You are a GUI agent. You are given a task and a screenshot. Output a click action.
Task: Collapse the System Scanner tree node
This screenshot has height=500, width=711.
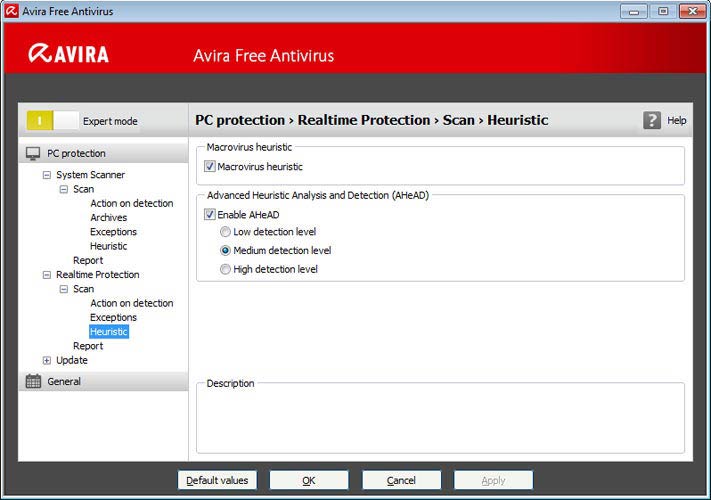(46, 175)
